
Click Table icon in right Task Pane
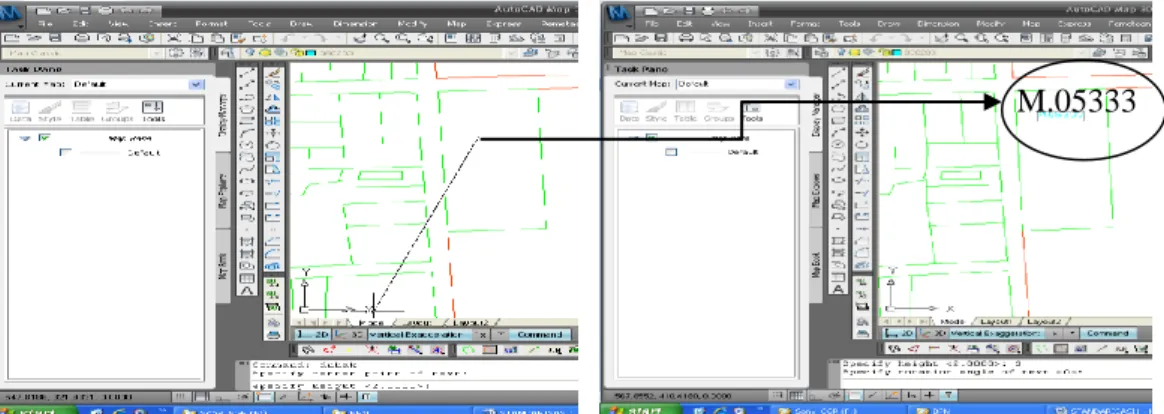pyautogui.click(x=685, y=112)
